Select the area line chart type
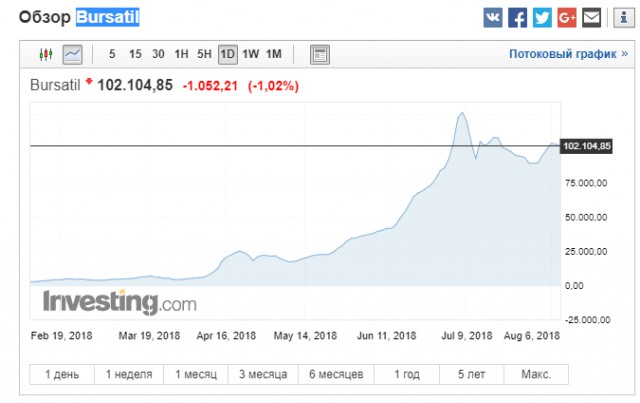 [x=73, y=54]
